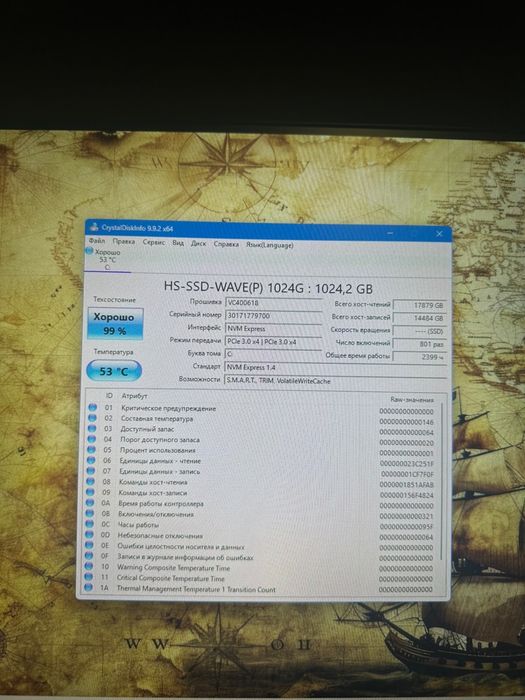
Task: Click the CrystalDiskInfo app icon in title bar
Action: point(94,227)
